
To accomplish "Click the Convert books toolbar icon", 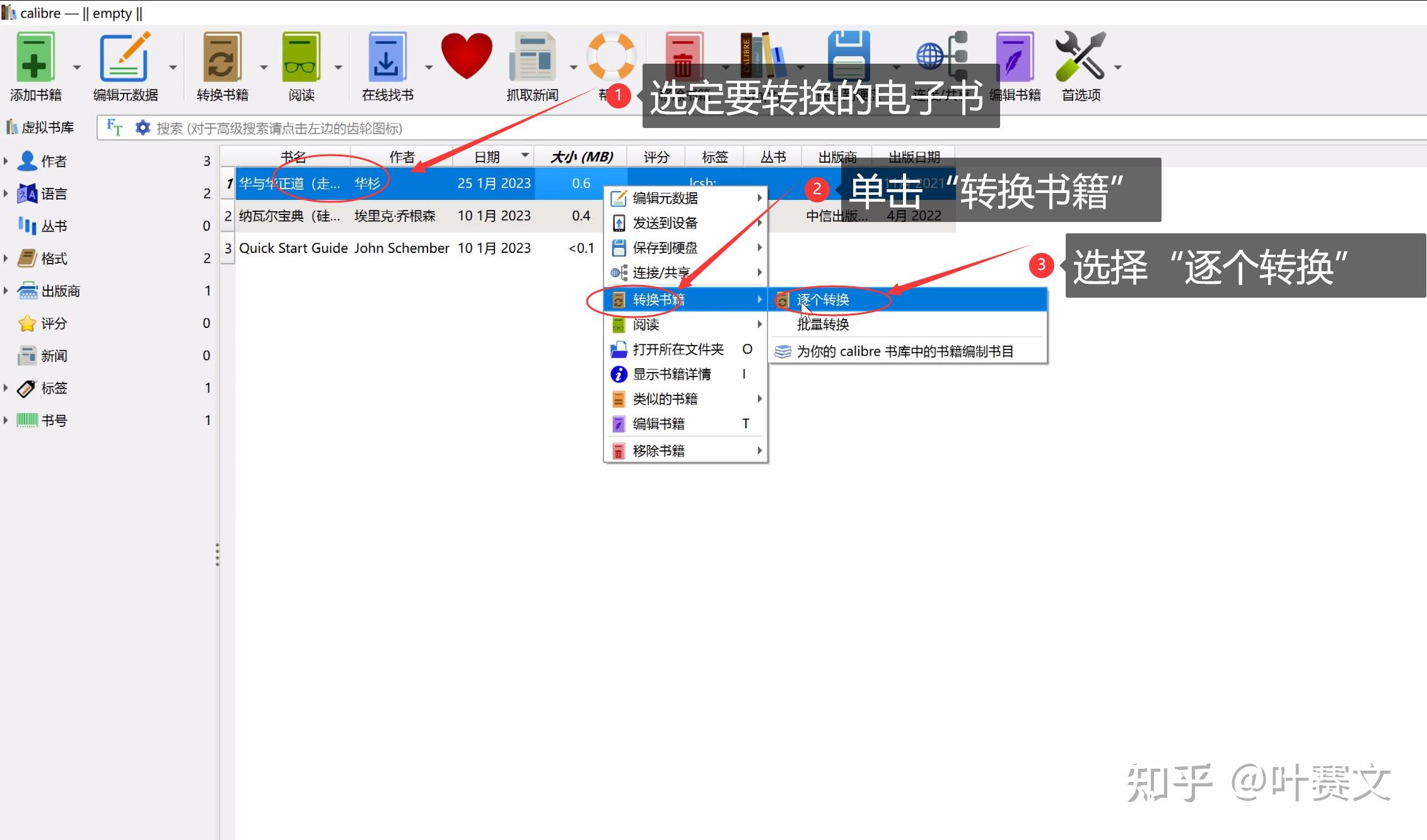I will (222, 57).
